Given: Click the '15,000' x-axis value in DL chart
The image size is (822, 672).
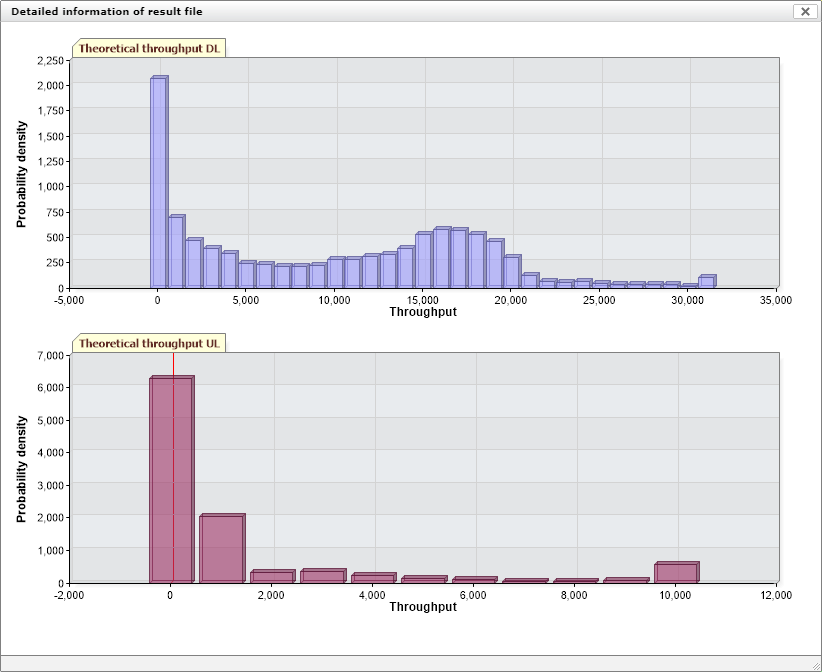Looking at the screenshot, I should tap(423, 300).
